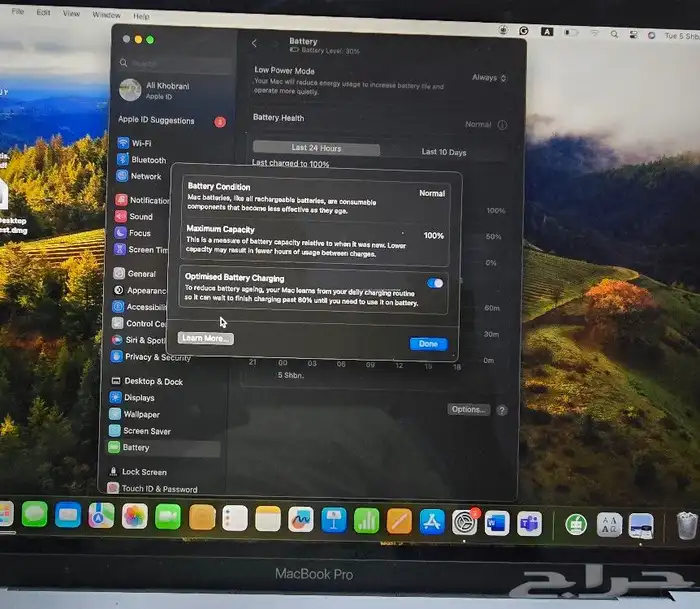Open App Store from the Dock
The width and height of the screenshot is (700, 609).
coord(432,521)
